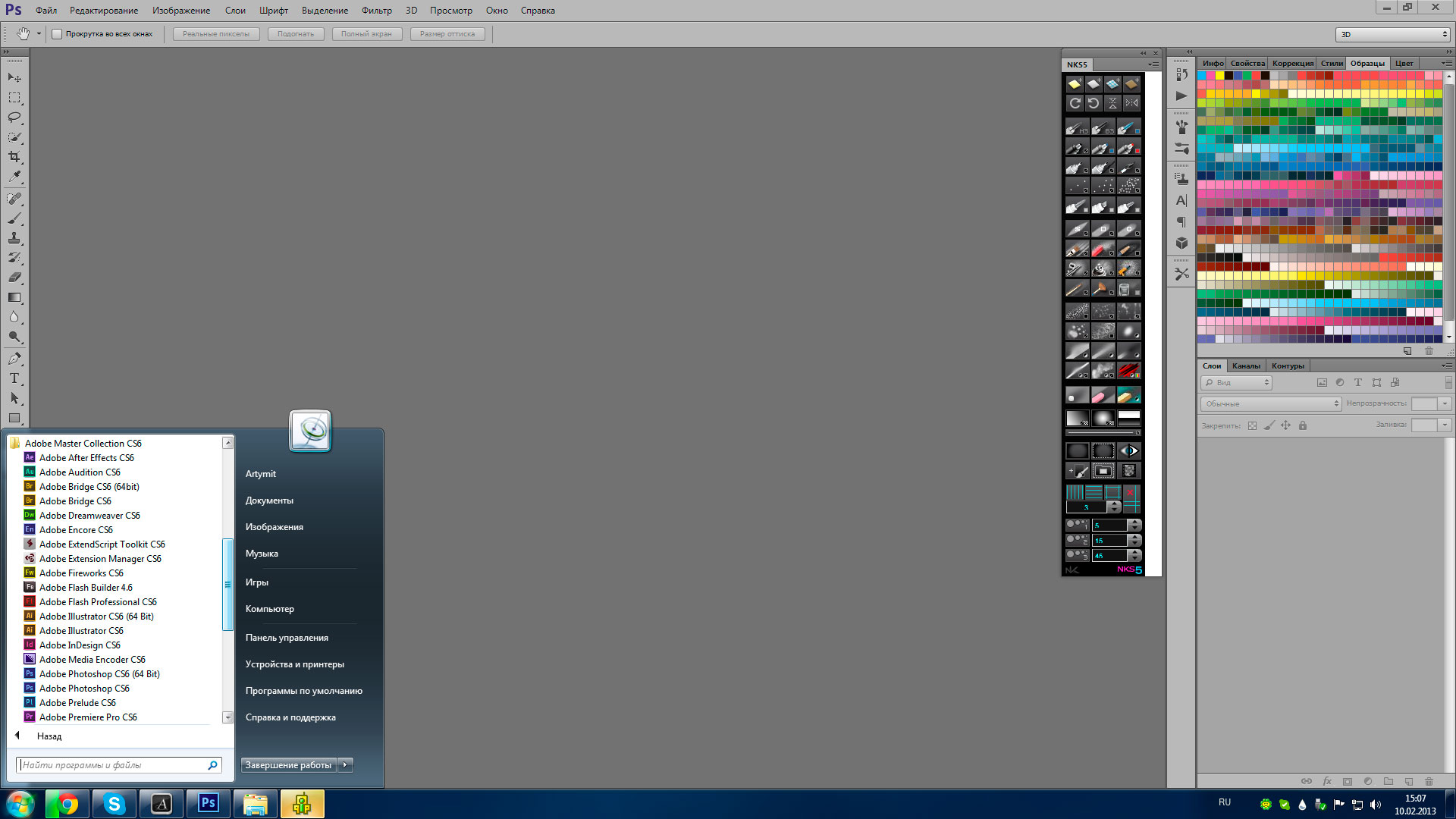The width and height of the screenshot is (1456, 819).
Task: Enable Прокрутка во всех окнах checkbox
Action: [57, 34]
